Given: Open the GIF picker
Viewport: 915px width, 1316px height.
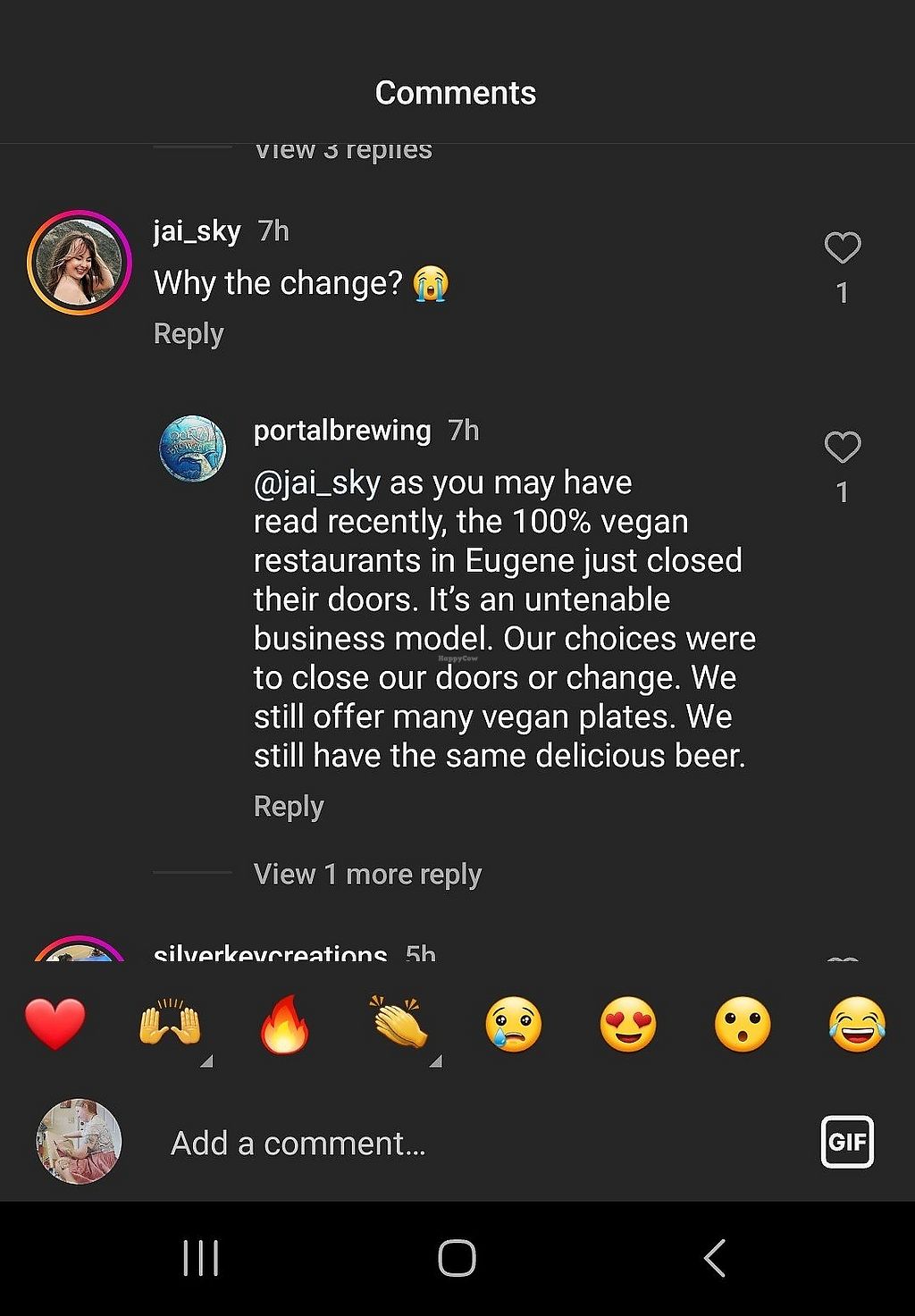Looking at the screenshot, I should pos(847,1142).
